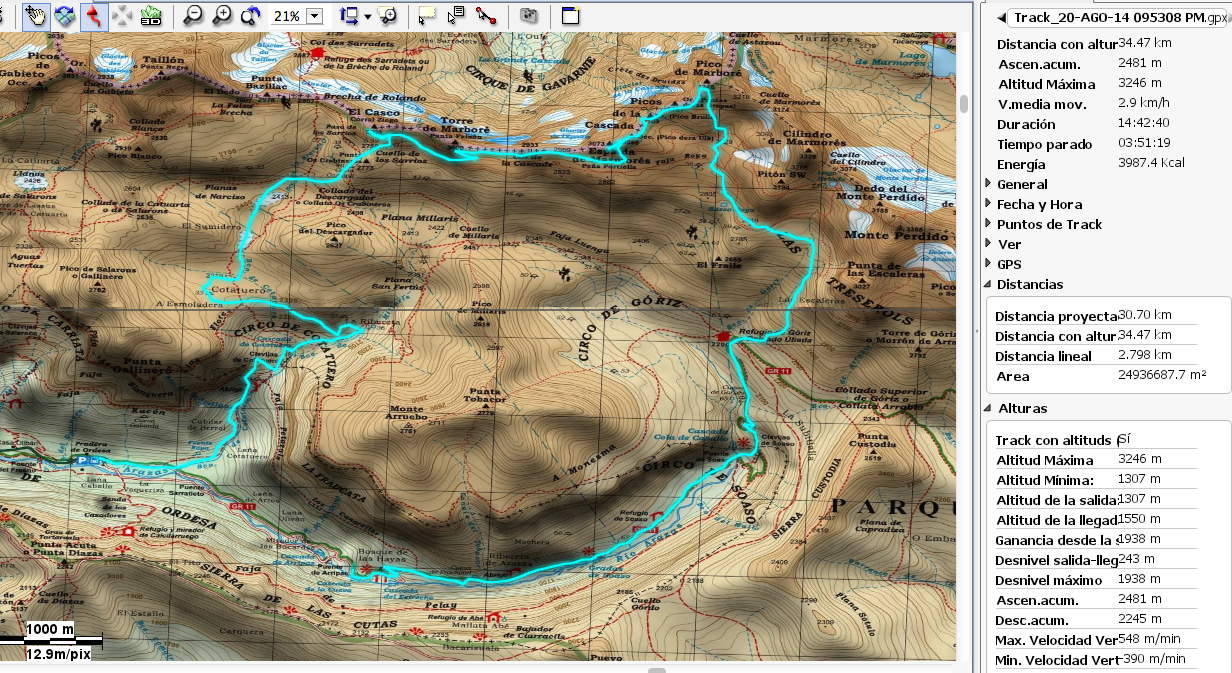This screenshot has height=673, width=1232.
Task: Zoom in with the plus magnifier
Action: [222, 16]
